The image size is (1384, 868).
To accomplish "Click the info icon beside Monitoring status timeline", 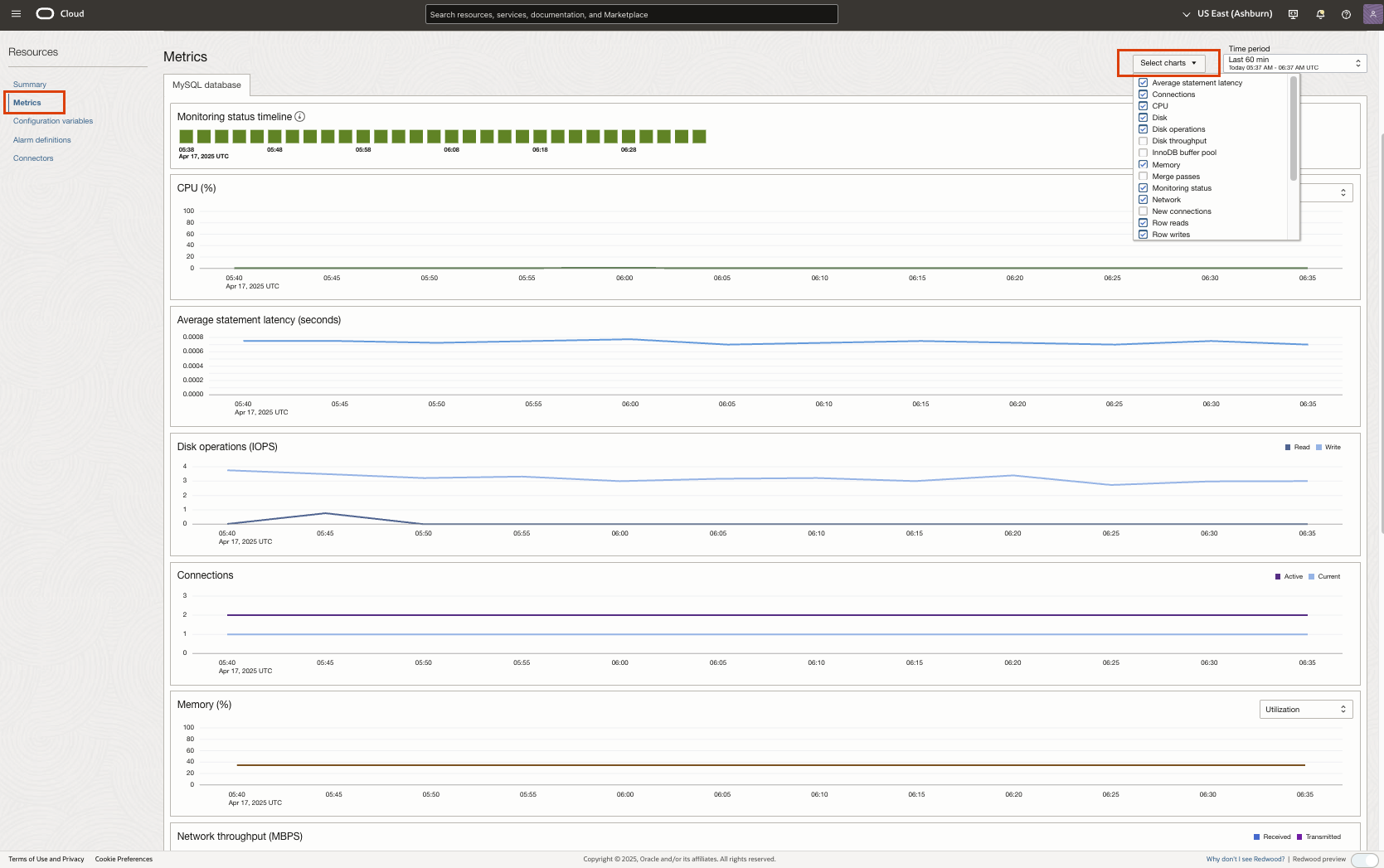I will coord(300,116).
